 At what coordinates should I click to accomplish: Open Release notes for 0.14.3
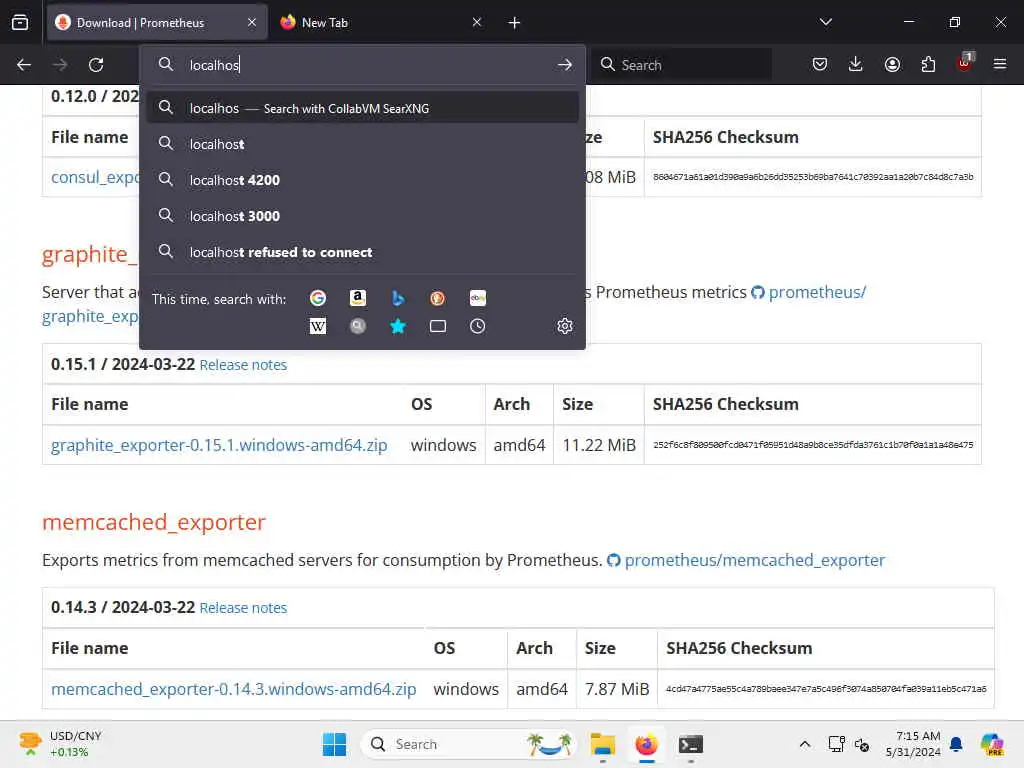[243, 607]
